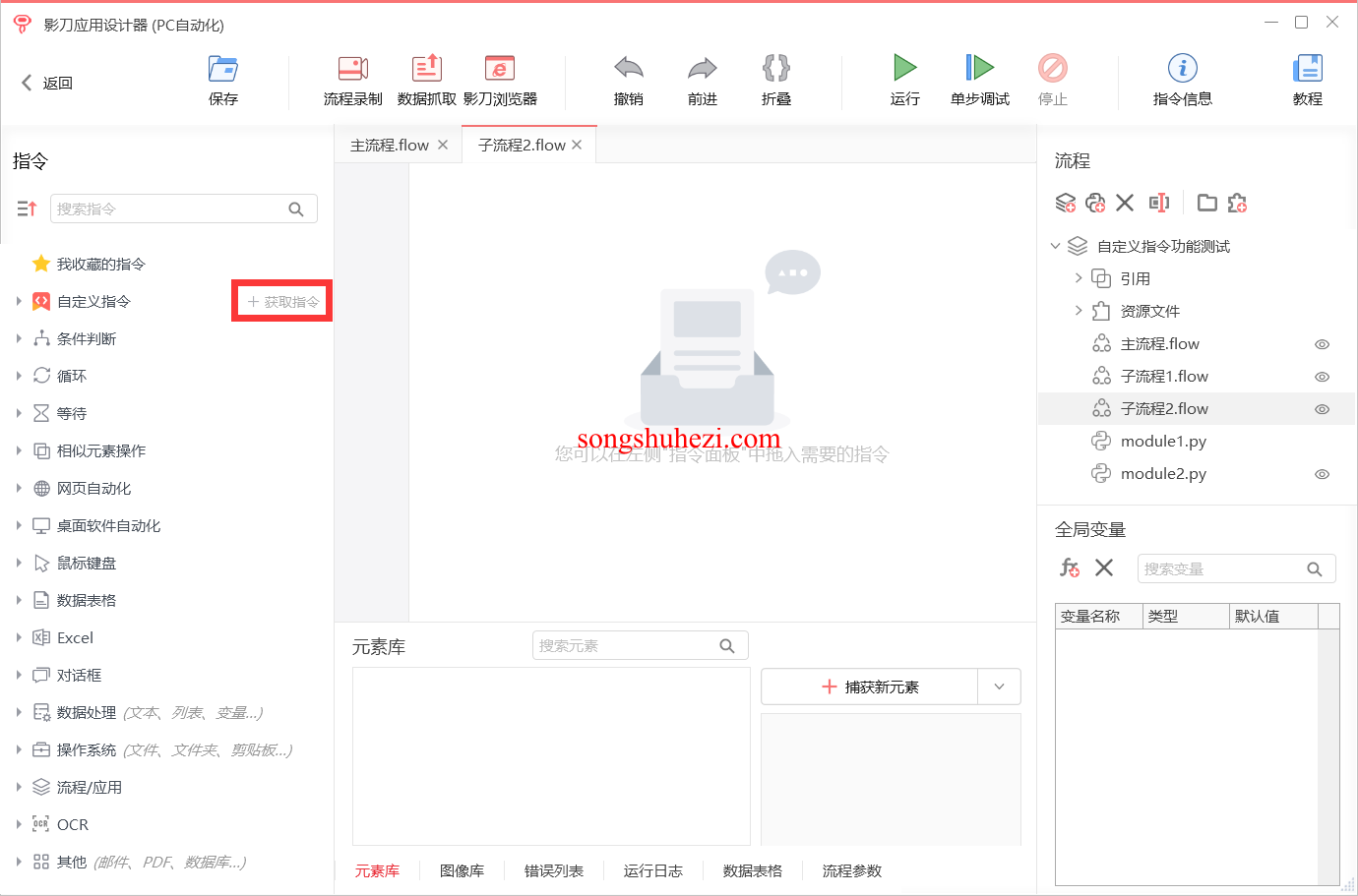
Task: Click the magnifier in the variable search box
Action: 1314,568
